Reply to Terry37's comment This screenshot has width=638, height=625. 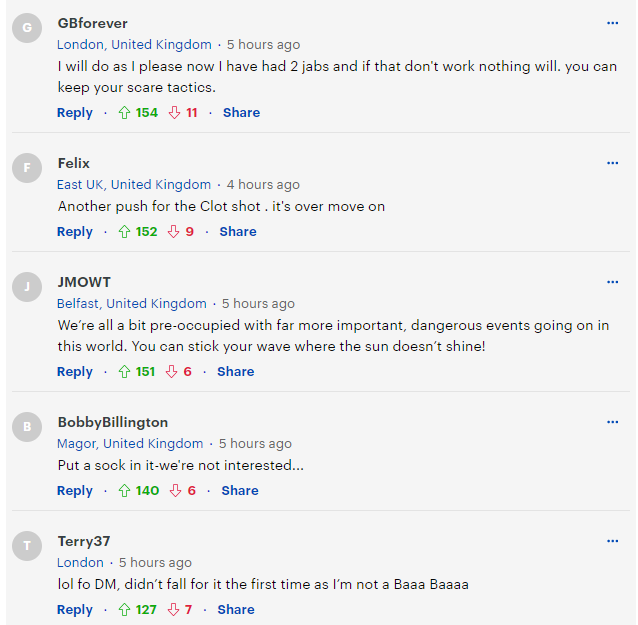click(x=75, y=610)
